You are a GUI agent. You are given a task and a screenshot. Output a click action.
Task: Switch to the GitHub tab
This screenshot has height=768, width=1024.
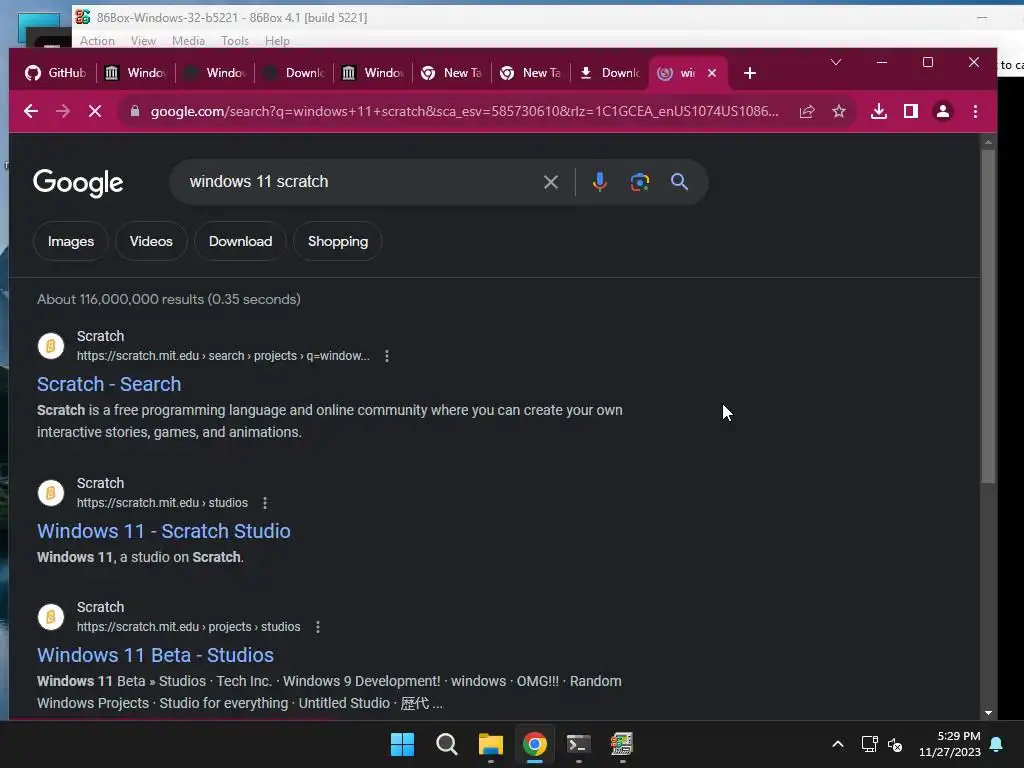pyautogui.click(x=56, y=73)
